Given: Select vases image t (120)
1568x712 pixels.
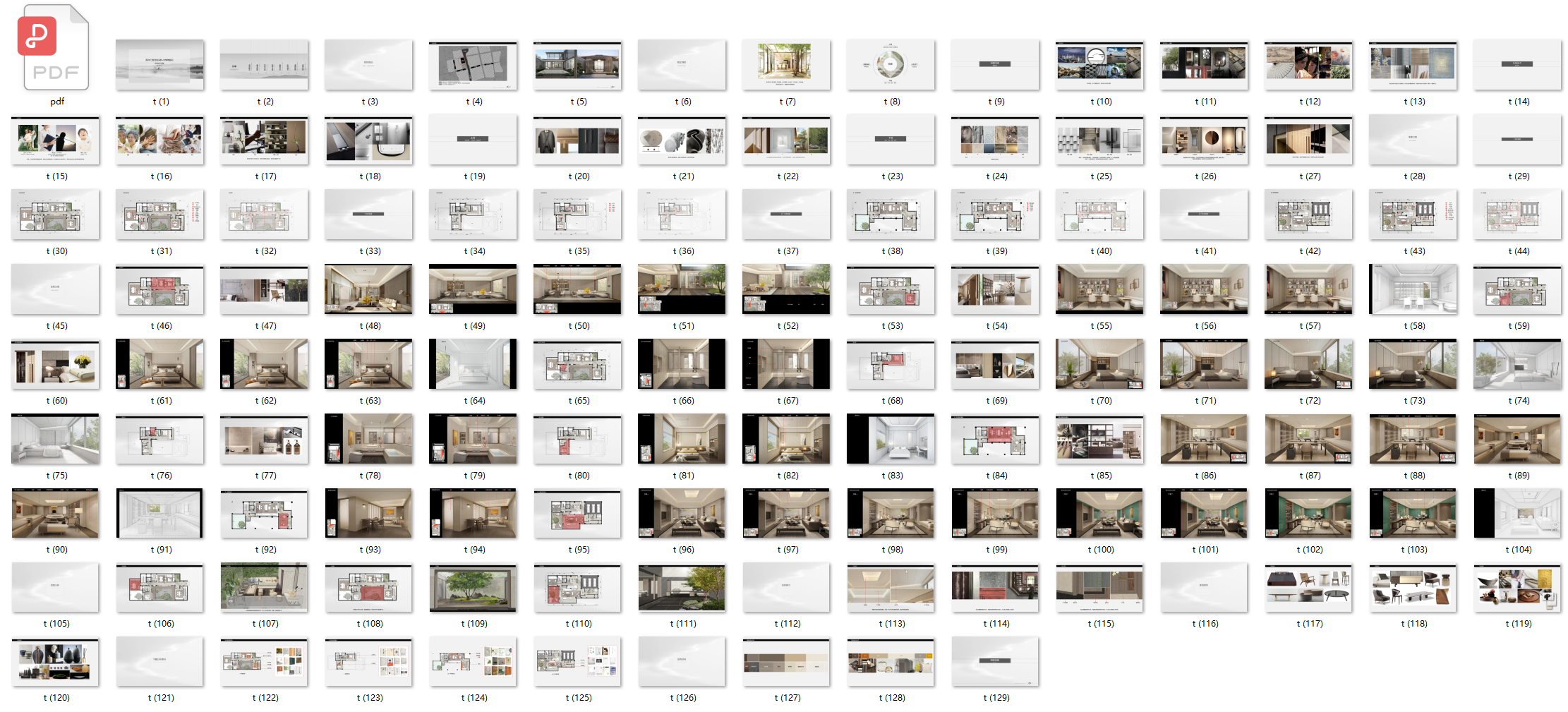Looking at the screenshot, I should 56,662.
